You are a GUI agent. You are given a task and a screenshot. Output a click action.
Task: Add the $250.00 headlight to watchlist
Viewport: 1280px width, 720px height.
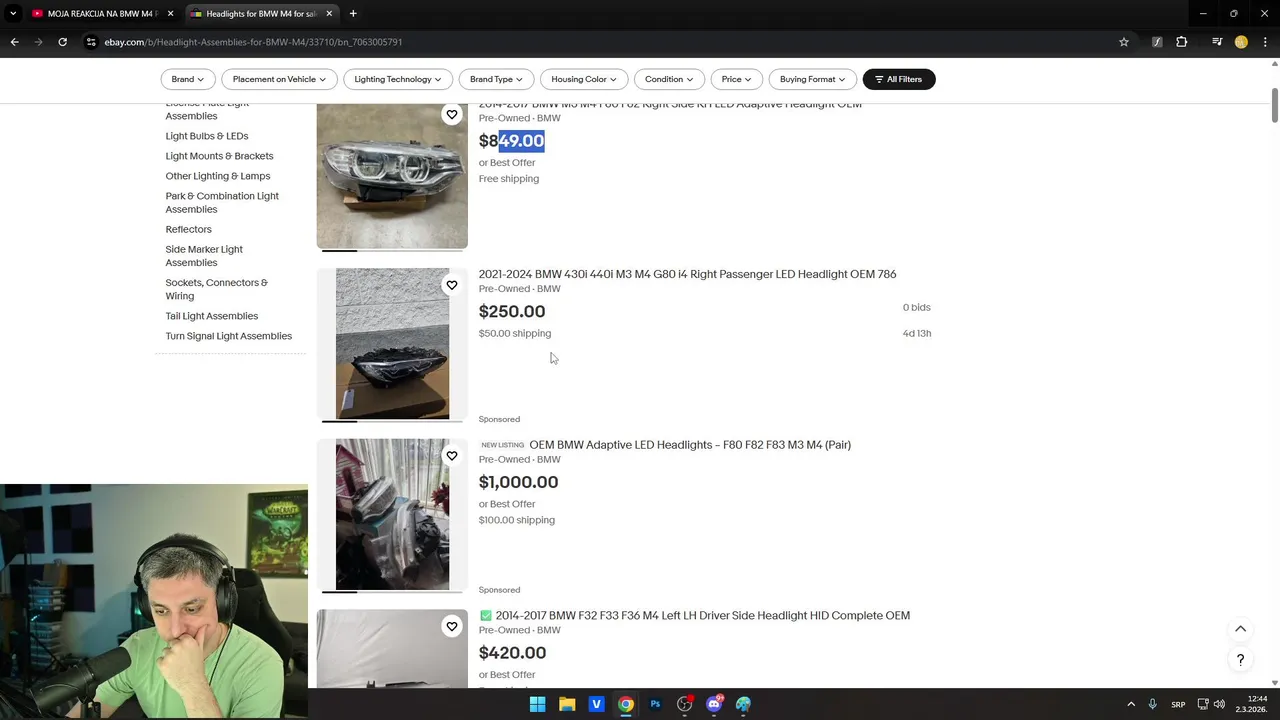[x=452, y=285]
